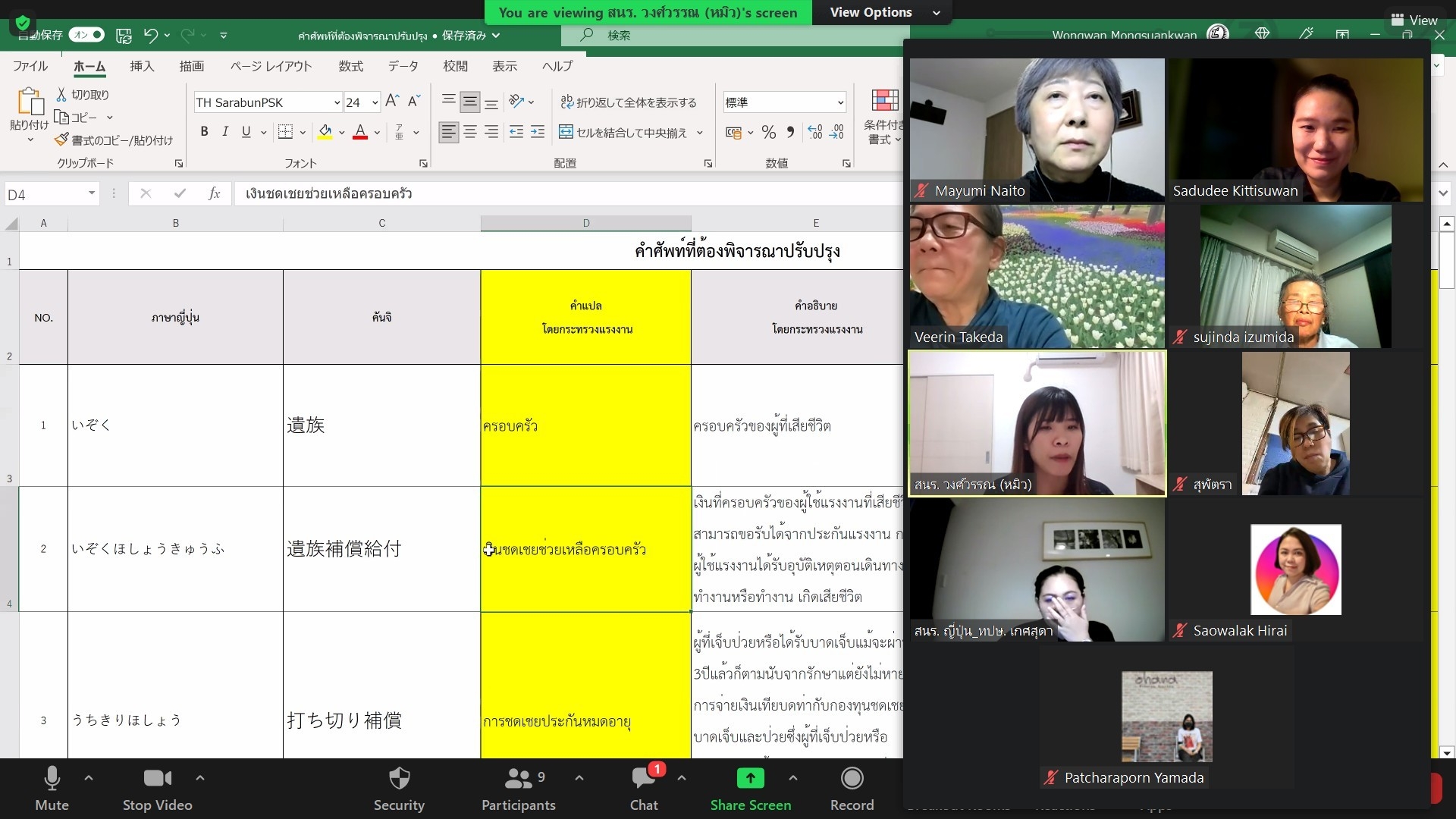
Task: Click the Undo arrow icon
Action: click(150, 35)
